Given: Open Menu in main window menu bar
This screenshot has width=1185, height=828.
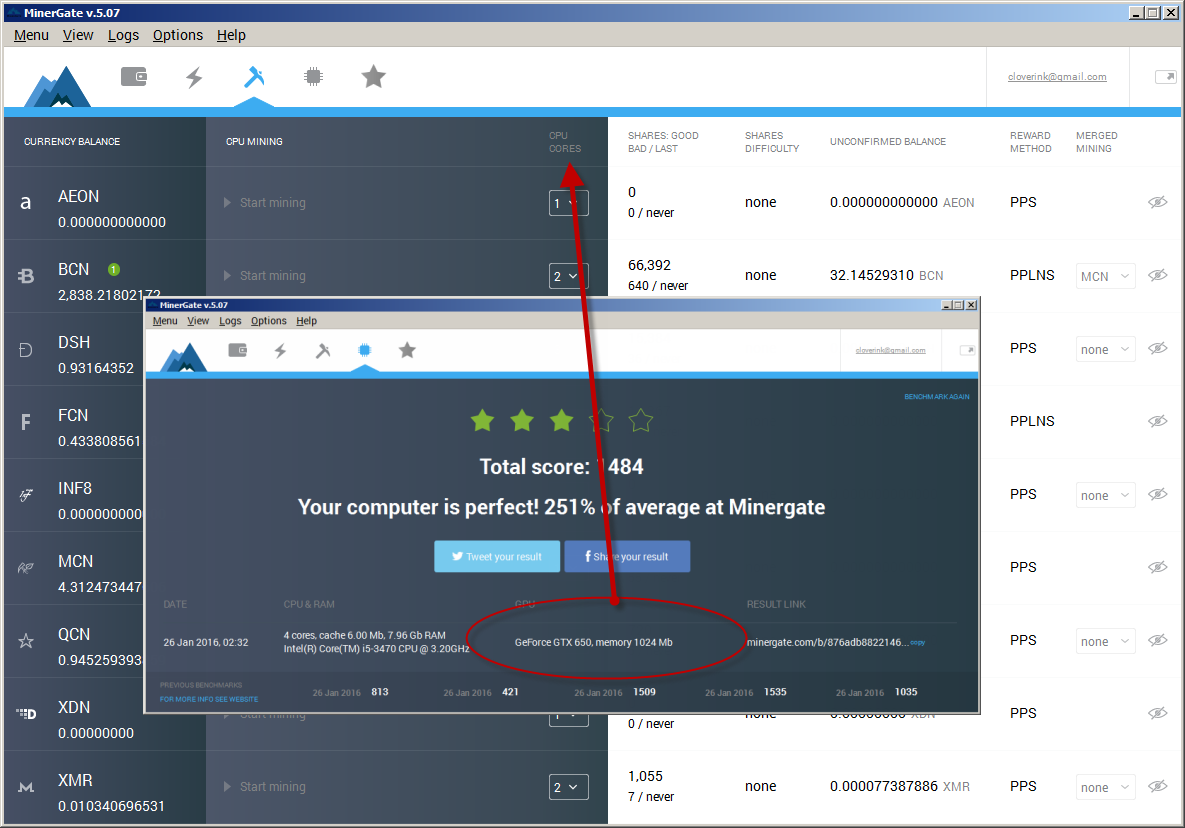Looking at the screenshot, I should [x=31, y=36].
